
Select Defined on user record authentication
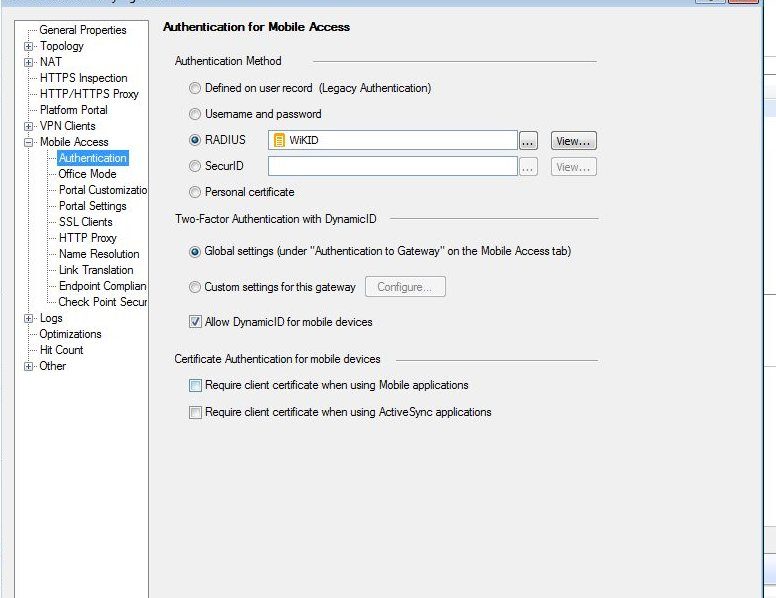[195, 88]
